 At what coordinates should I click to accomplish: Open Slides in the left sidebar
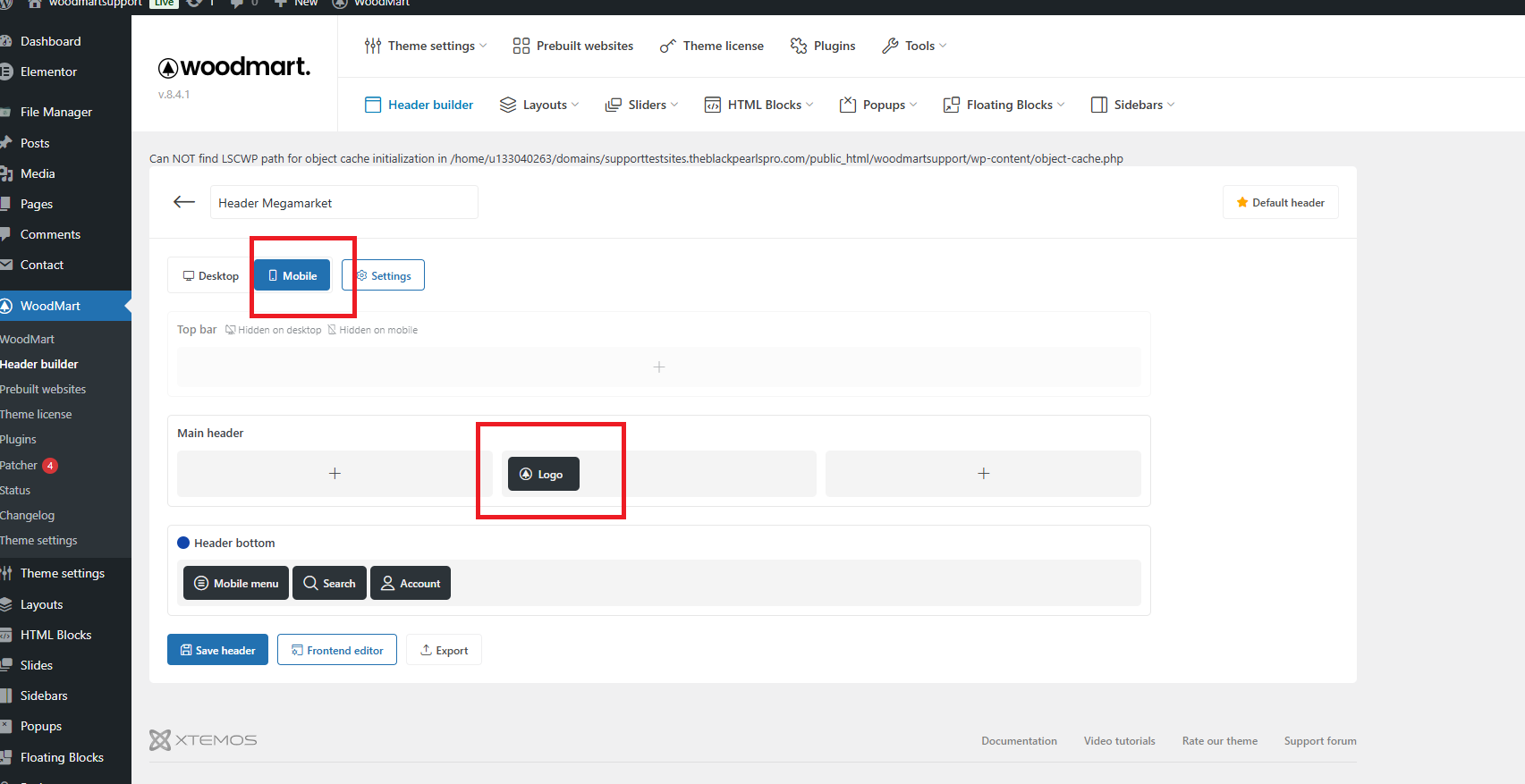click(37, 665)
